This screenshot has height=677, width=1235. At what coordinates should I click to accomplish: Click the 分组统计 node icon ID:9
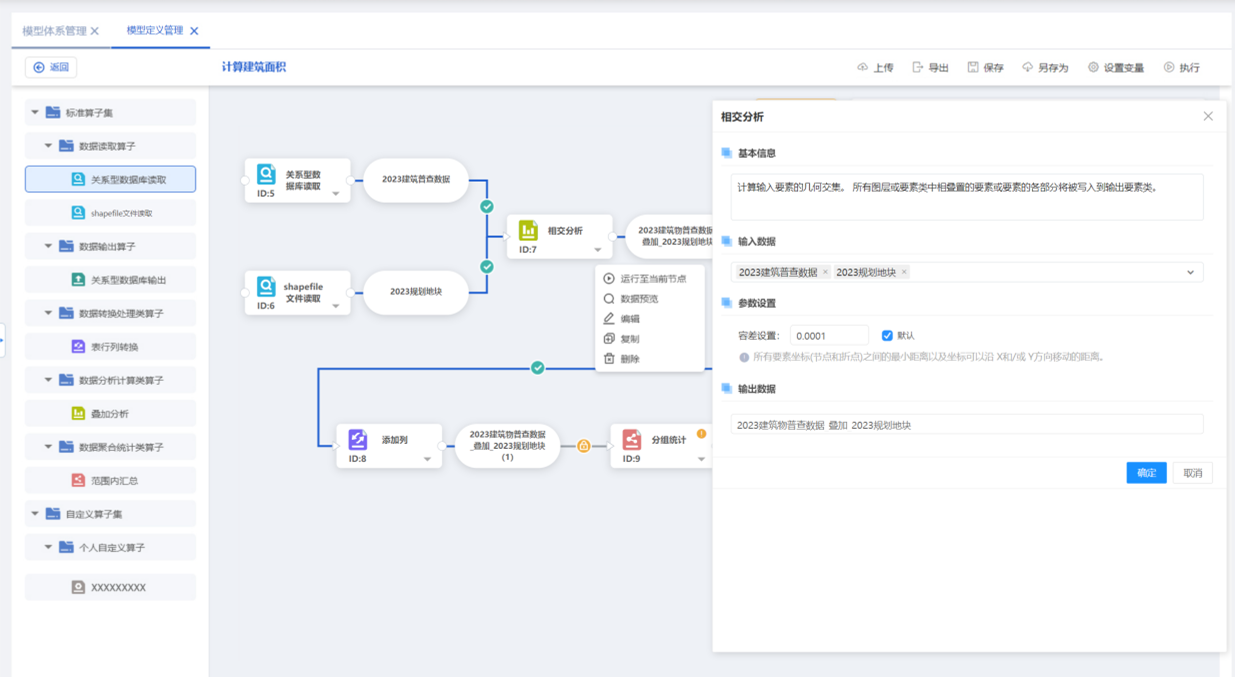click(631, 440)
